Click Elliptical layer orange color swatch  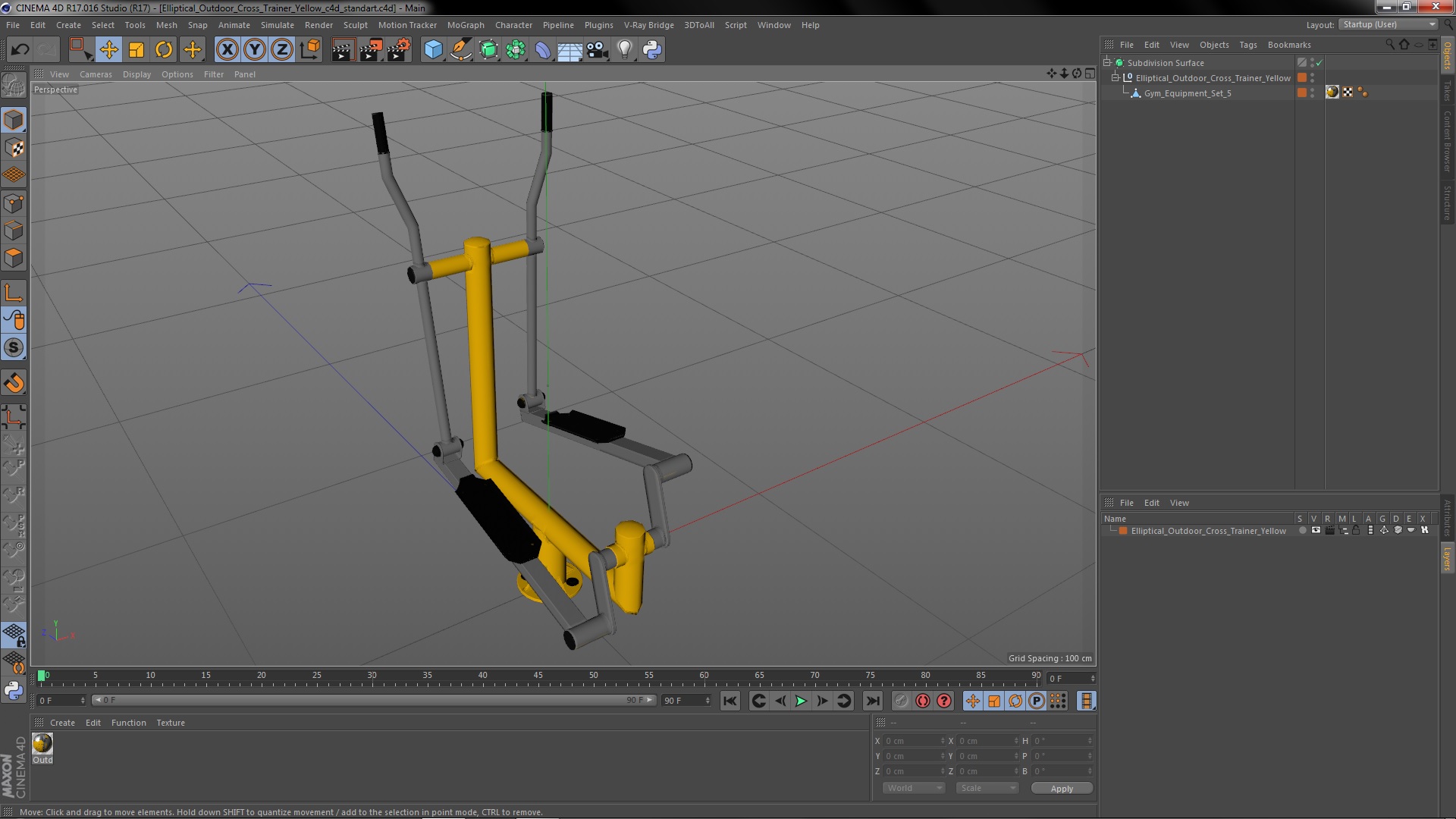click(1123, 531)
